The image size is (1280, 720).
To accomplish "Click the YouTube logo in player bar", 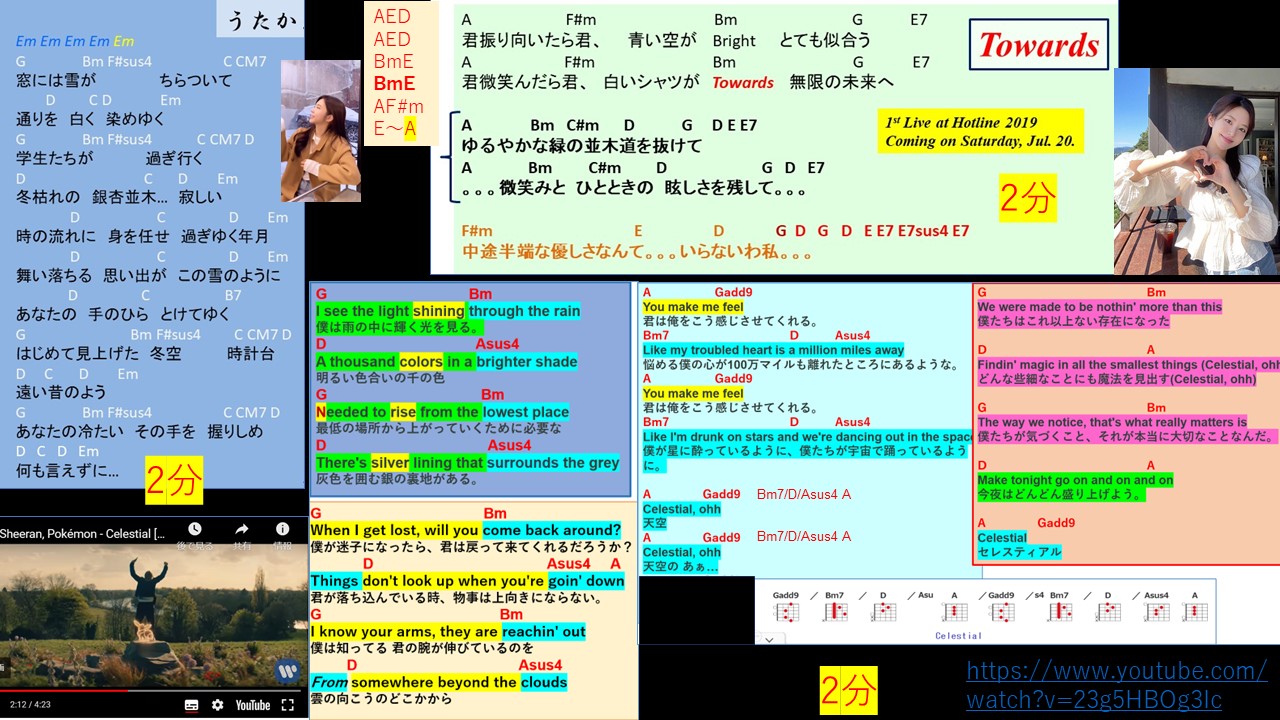I will 252,705.
